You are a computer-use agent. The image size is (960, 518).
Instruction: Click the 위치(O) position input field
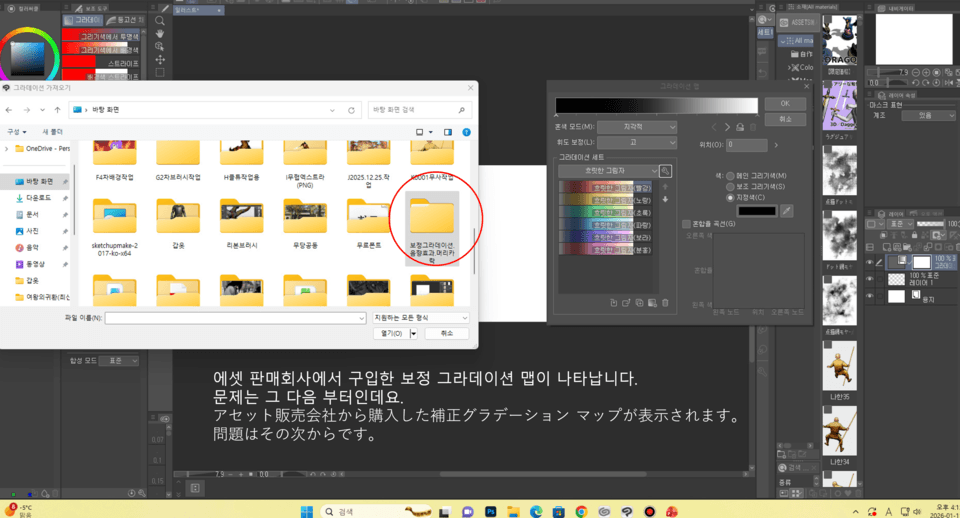pos(746,145)
